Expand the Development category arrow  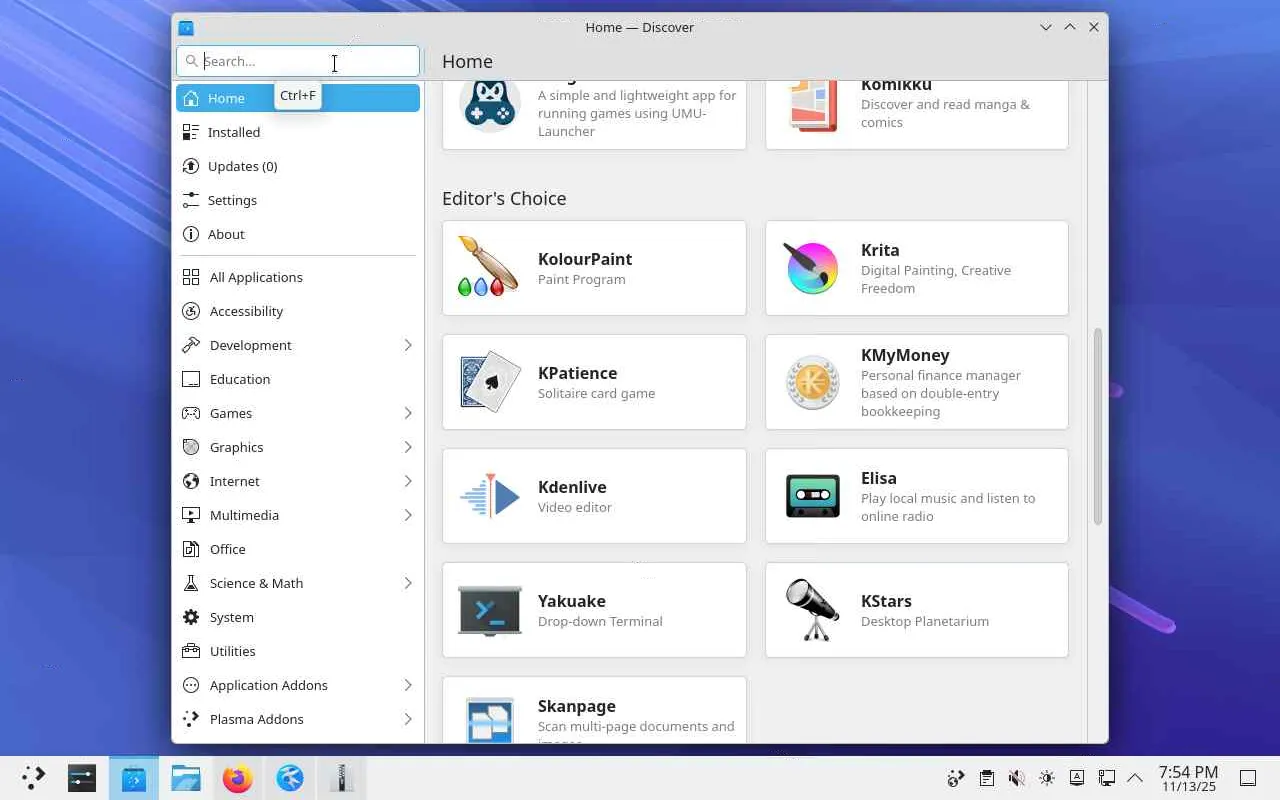408,345
